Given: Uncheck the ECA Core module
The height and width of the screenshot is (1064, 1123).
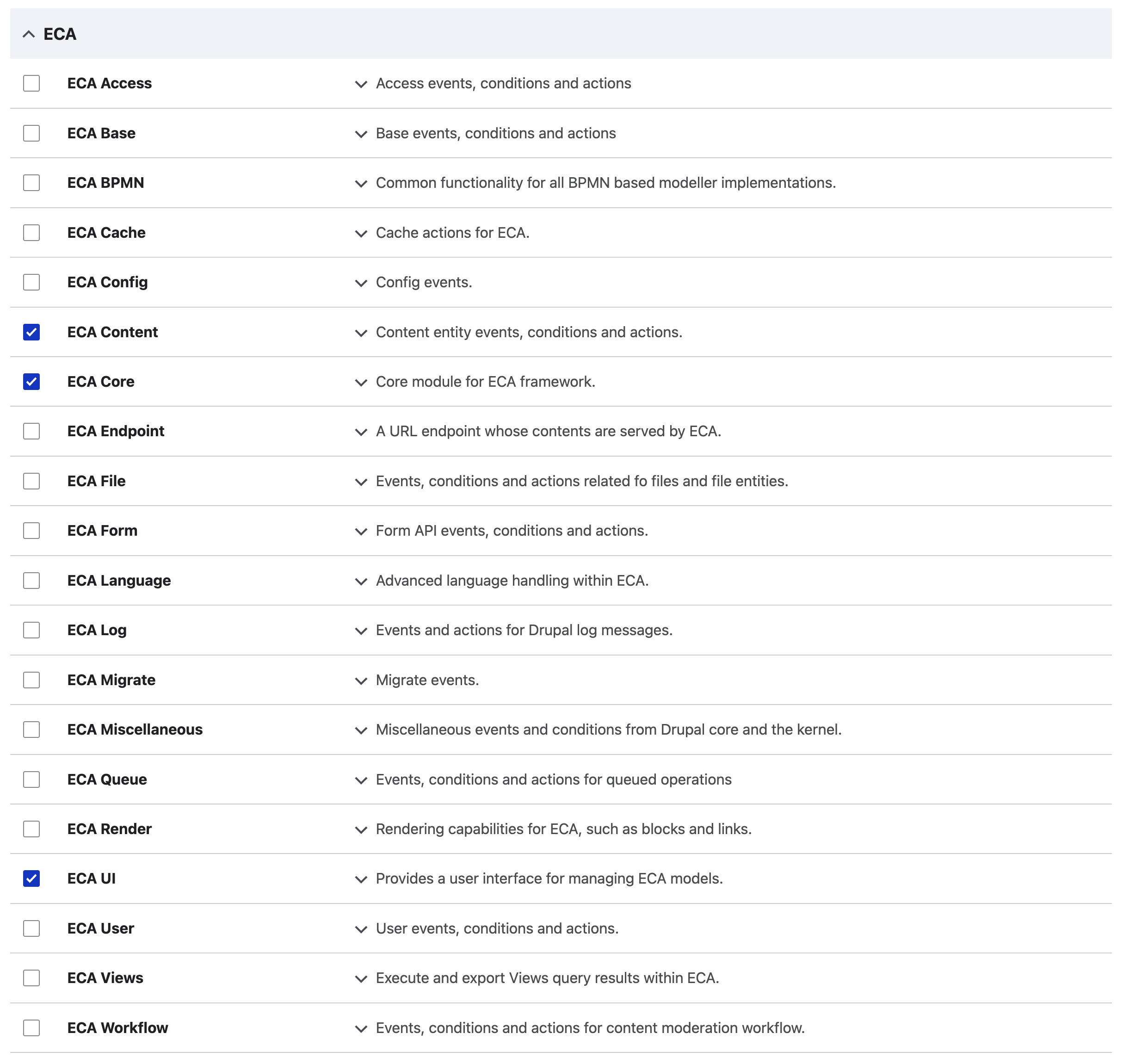Looking at the screenshot, I should tap(31, 382).
